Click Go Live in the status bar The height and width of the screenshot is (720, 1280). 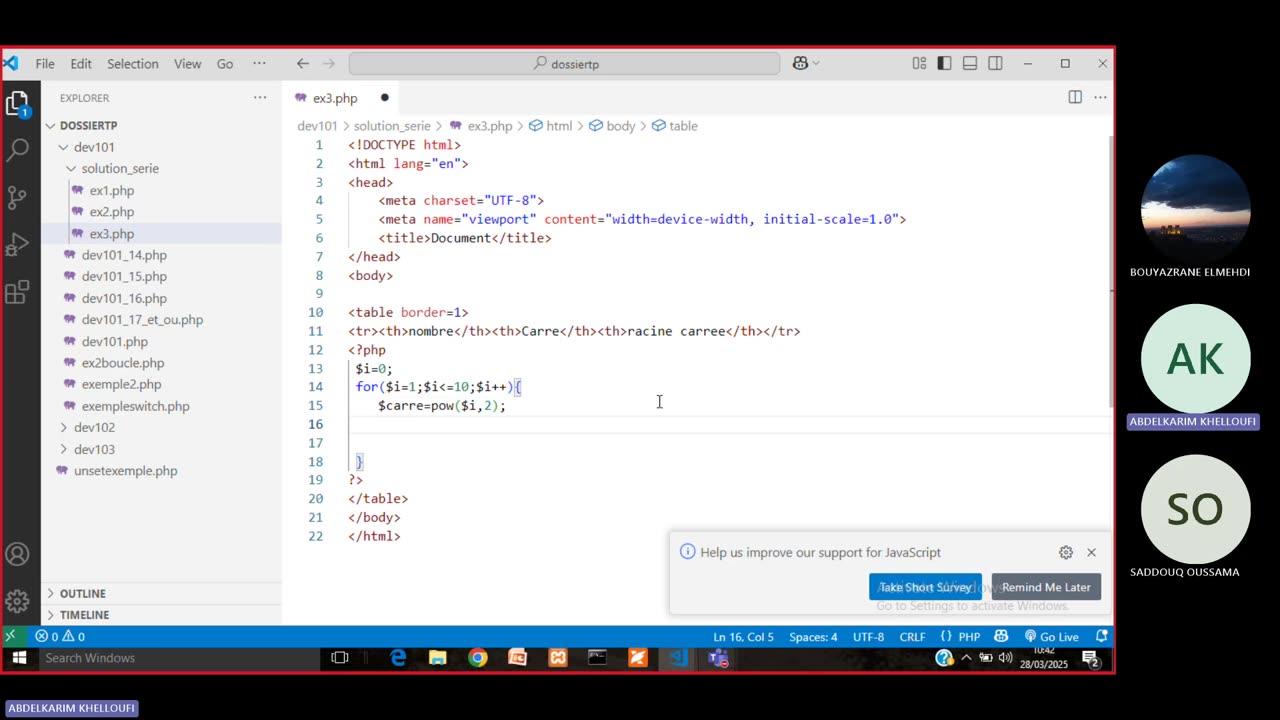coord(1051,636)
